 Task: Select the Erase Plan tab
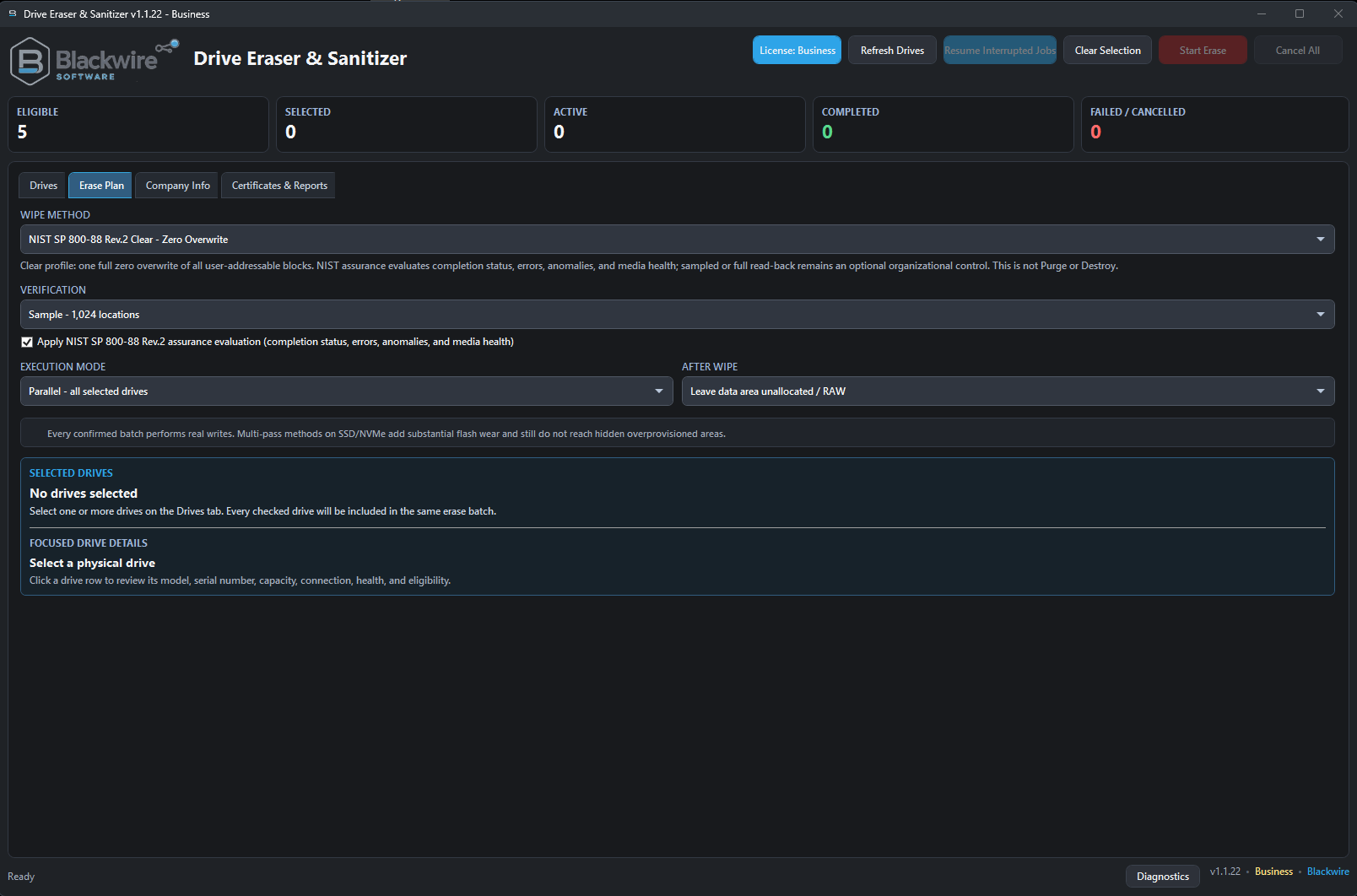tap(101, 186)
